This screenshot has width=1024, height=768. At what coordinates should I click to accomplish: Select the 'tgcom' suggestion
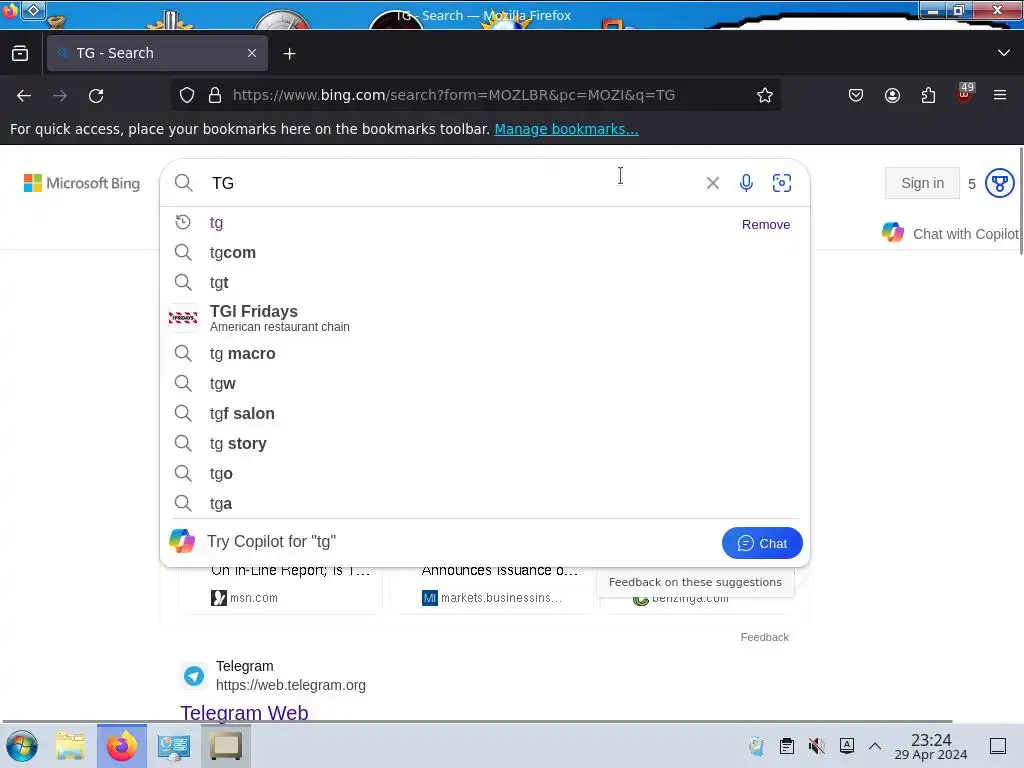tap(485, 253)
